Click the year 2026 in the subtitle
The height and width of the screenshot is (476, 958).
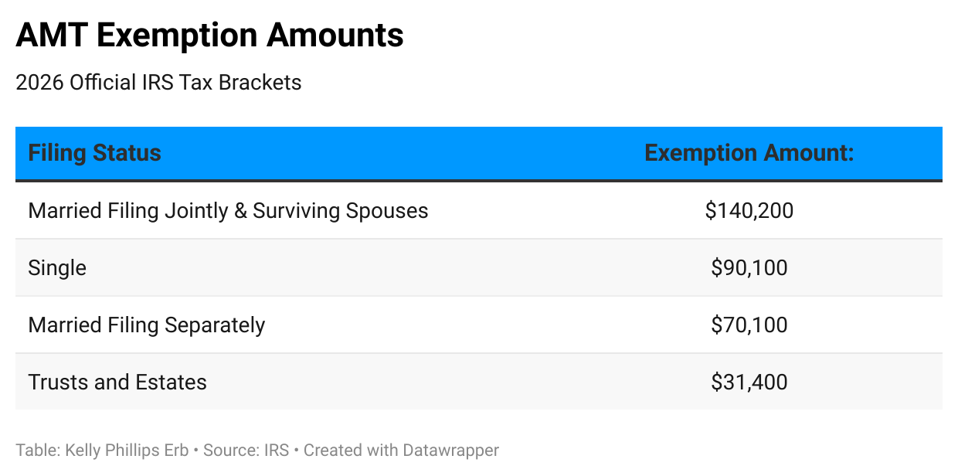tap(38, 83)
